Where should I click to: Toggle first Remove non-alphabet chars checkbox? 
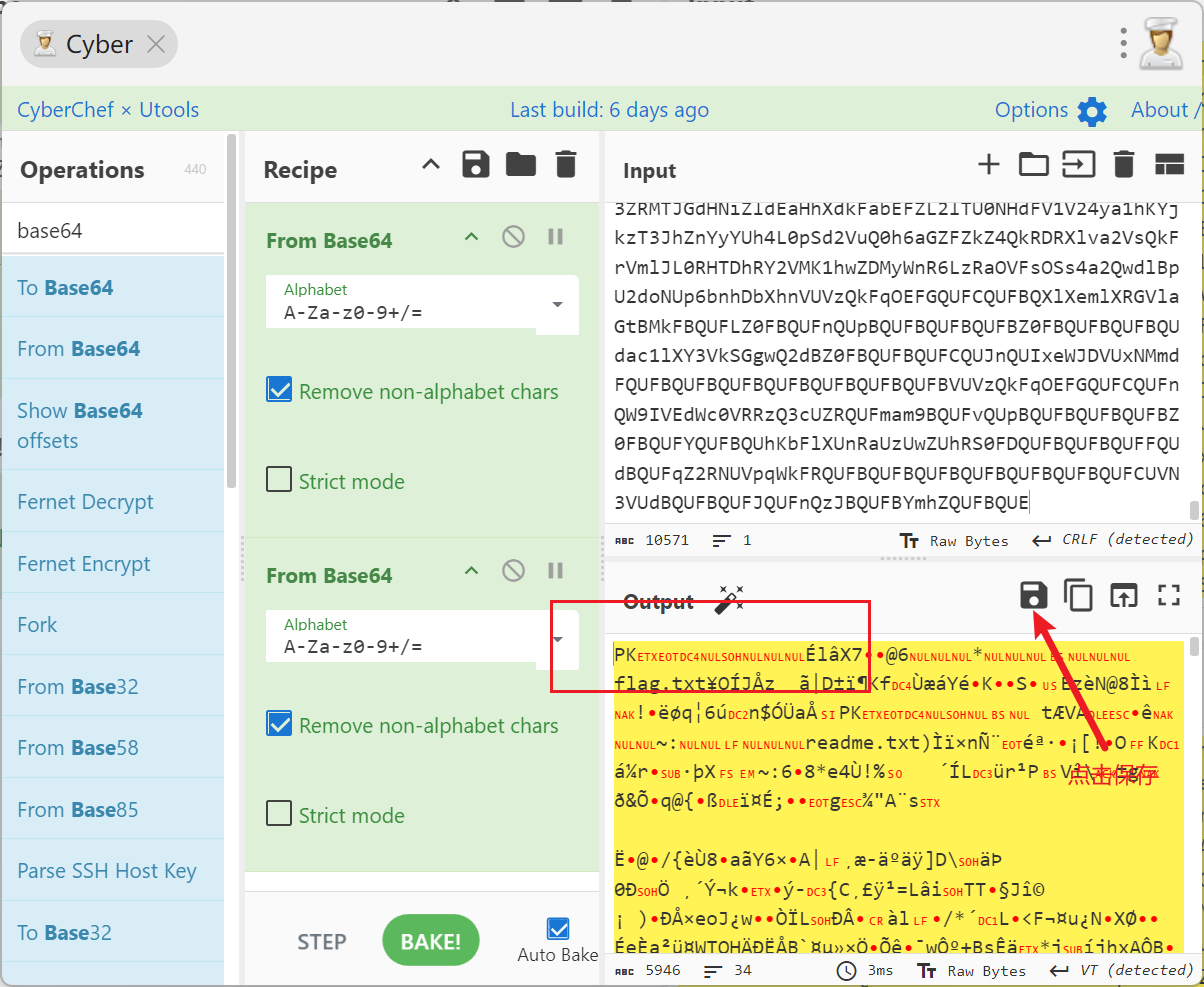click(279, 389)
